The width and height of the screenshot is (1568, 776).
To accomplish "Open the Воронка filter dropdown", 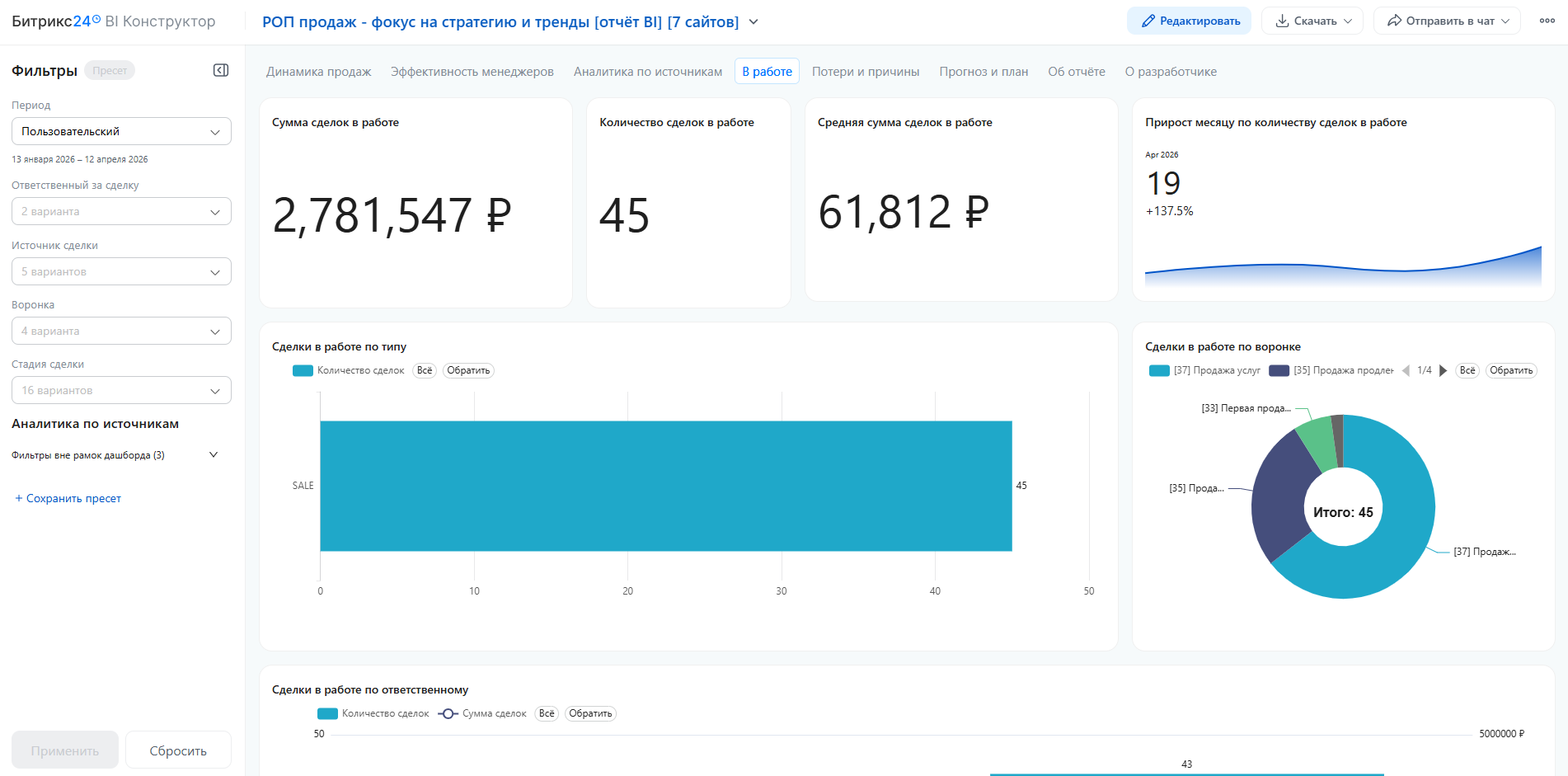I will (x=121, y=332).
